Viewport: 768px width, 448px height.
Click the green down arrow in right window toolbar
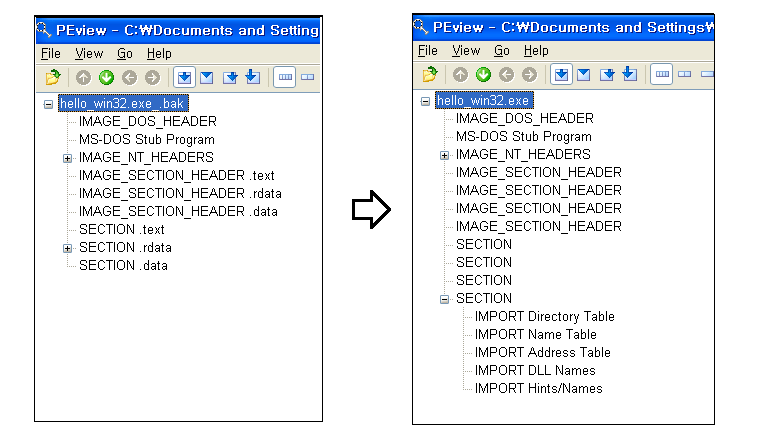[x=483, y=74]
